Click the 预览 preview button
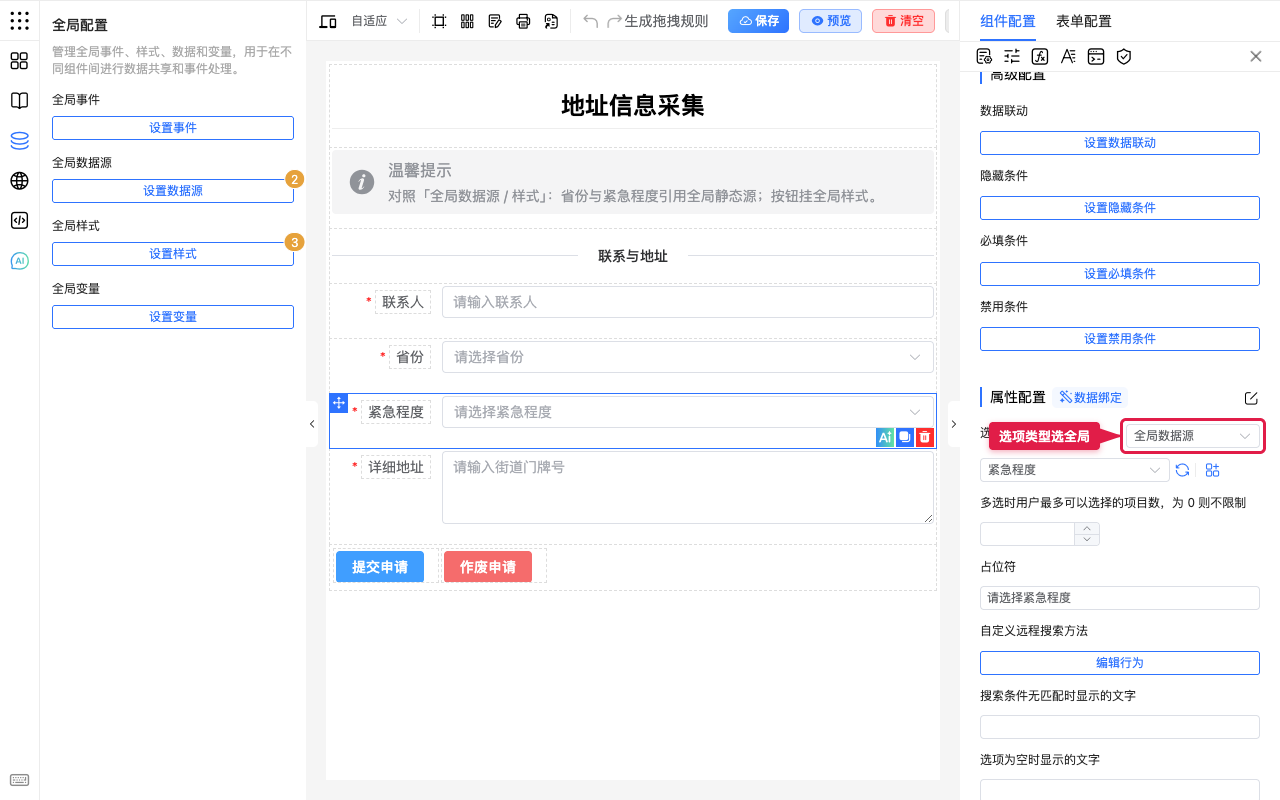Viewport: 1280px width, 800px height. (830, 21)
